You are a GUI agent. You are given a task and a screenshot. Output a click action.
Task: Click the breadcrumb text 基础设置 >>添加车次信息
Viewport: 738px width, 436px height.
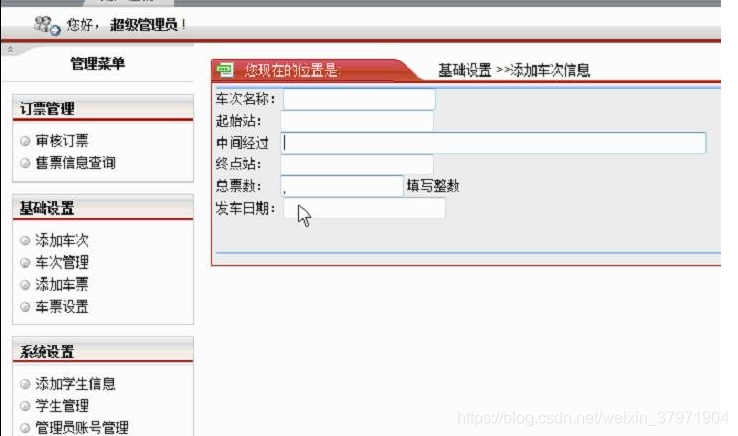514,71
